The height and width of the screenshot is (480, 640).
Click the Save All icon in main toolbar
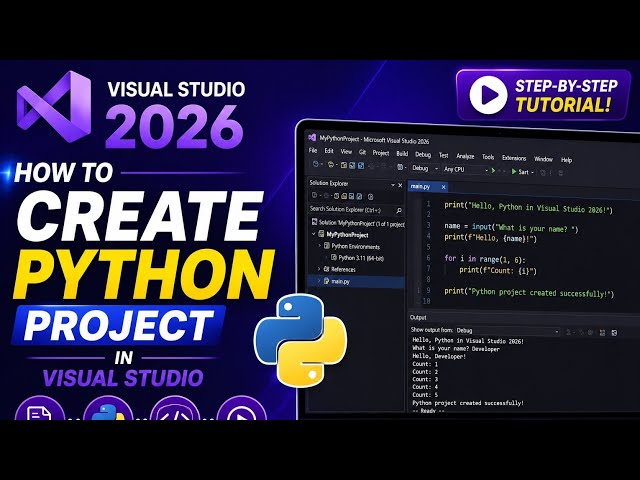coord(361,165)
